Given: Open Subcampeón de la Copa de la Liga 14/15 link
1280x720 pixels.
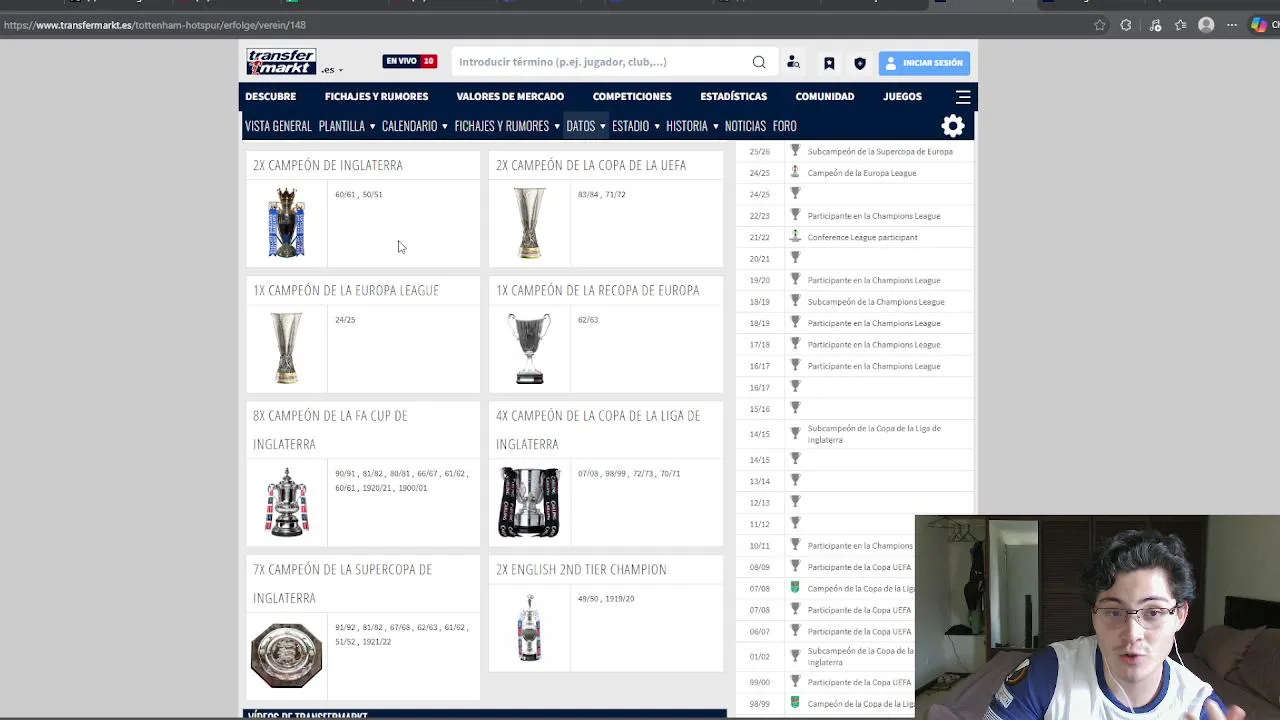Looking at the screenshot, I should 874,434.
